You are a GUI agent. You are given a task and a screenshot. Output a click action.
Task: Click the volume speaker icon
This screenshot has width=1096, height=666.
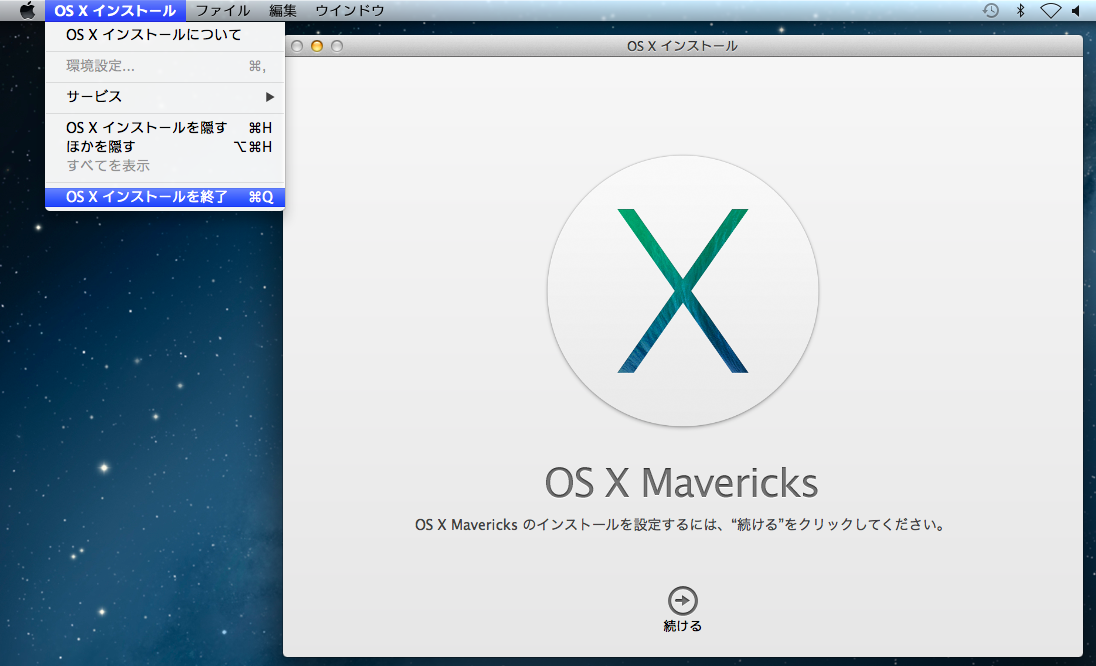(x=1076, y=10)
